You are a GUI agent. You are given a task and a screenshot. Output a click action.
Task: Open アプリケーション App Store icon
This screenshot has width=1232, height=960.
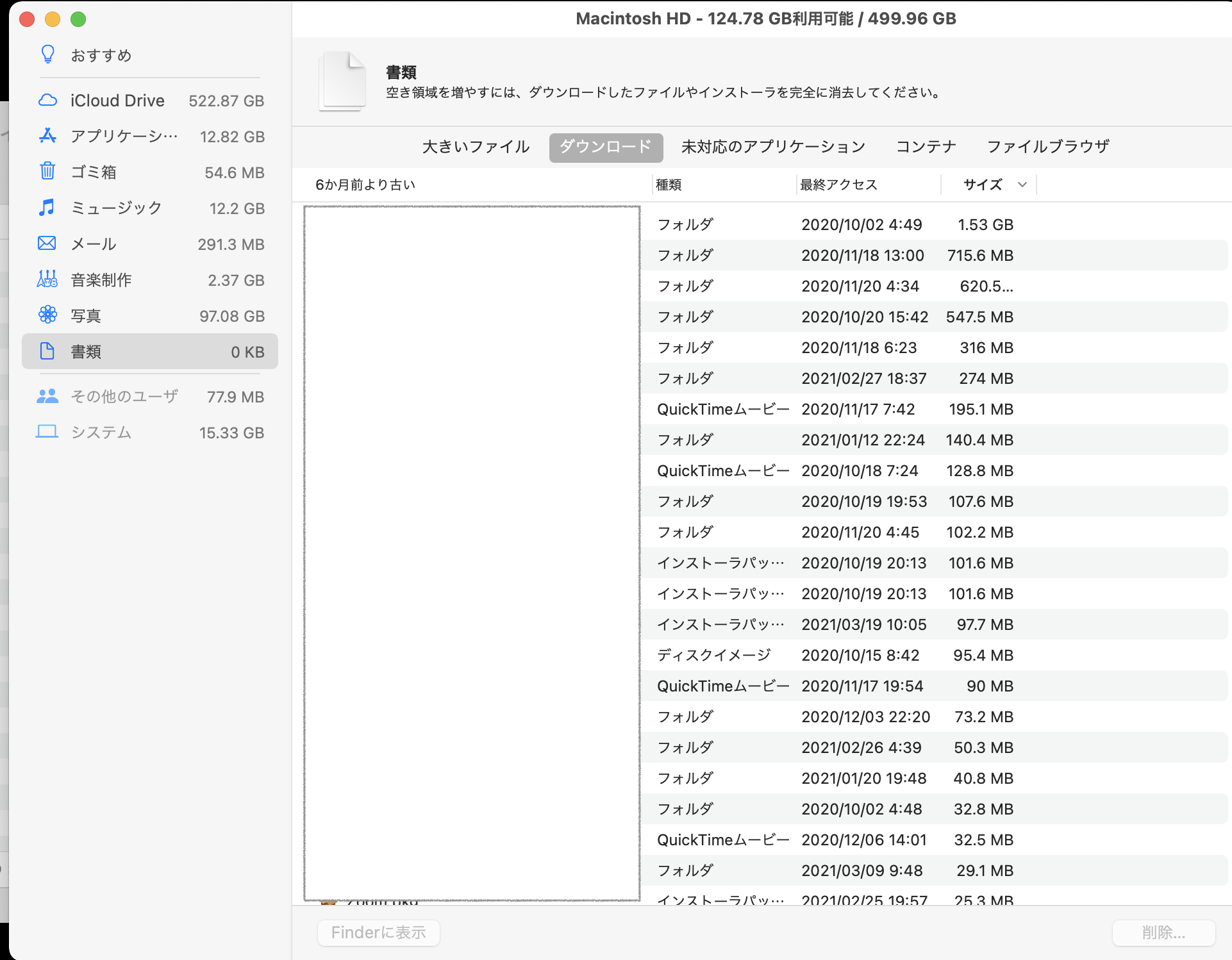click(x=47, y=136)
